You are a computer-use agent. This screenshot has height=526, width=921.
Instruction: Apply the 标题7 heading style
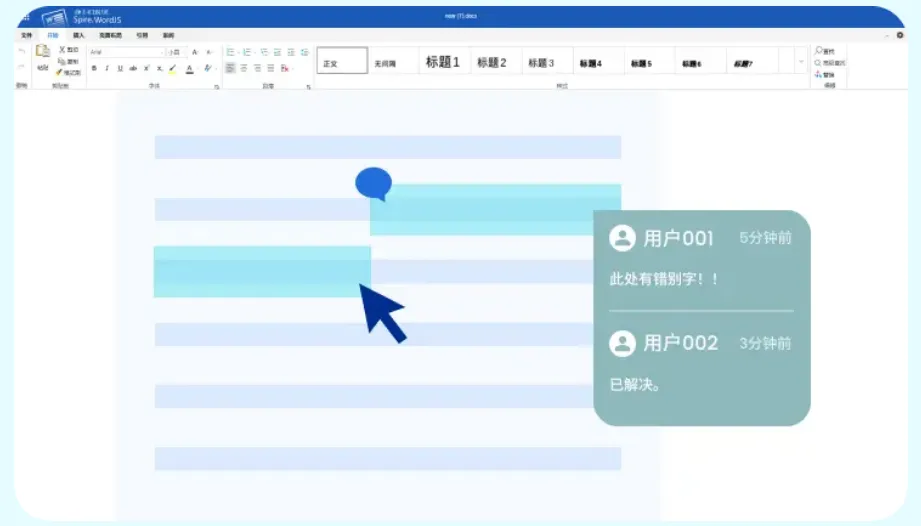(751, 60)
